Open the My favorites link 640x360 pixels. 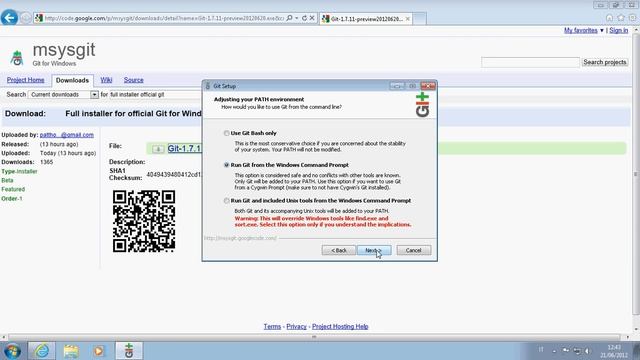580,30
